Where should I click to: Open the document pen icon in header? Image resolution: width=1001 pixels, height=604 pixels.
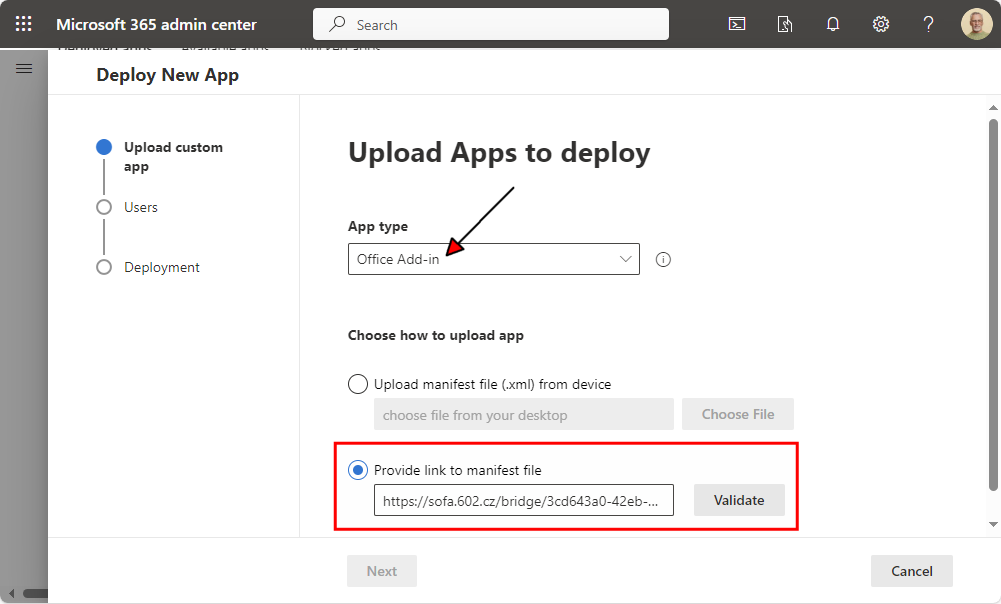click(x=785, y=24)
